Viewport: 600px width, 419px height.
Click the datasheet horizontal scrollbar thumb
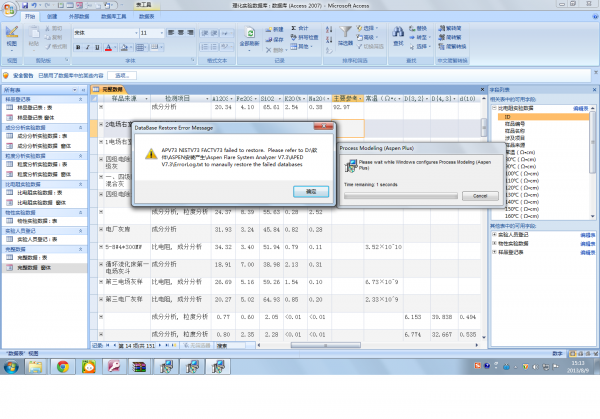pyautogui.click(x=325, y=345)
